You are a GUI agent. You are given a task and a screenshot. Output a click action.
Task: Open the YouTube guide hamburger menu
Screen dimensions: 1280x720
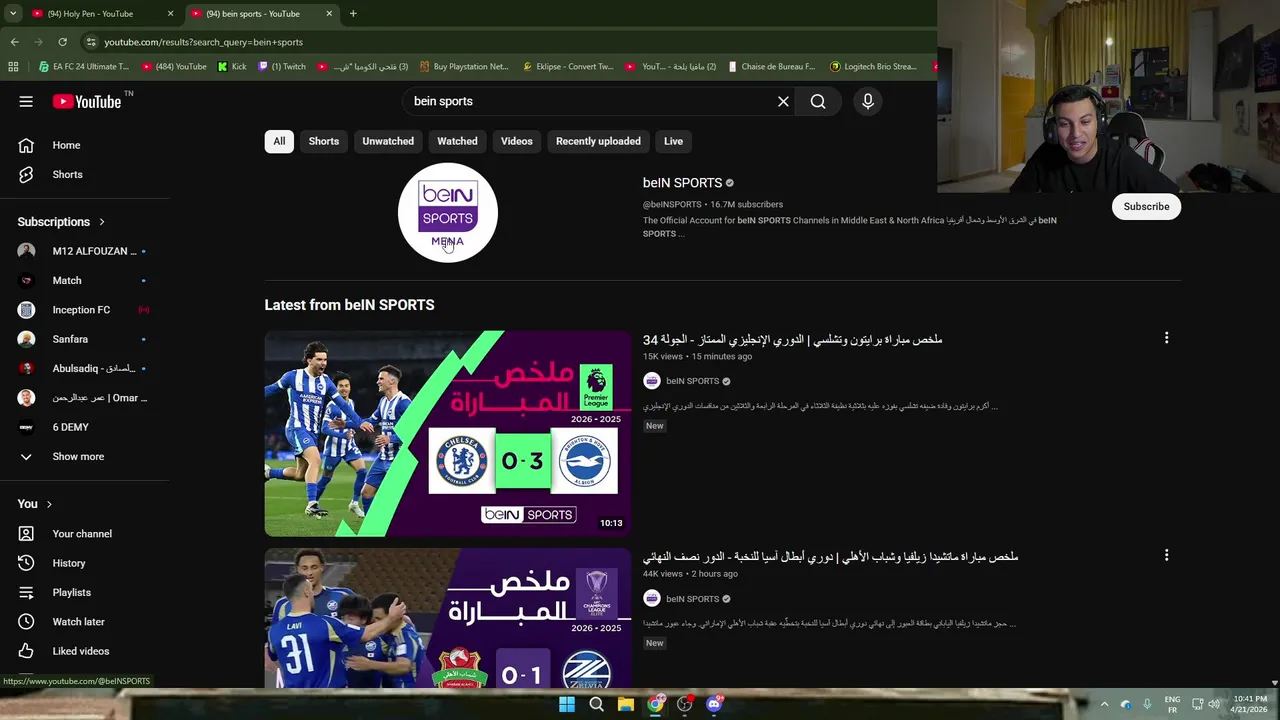(26, 101)
